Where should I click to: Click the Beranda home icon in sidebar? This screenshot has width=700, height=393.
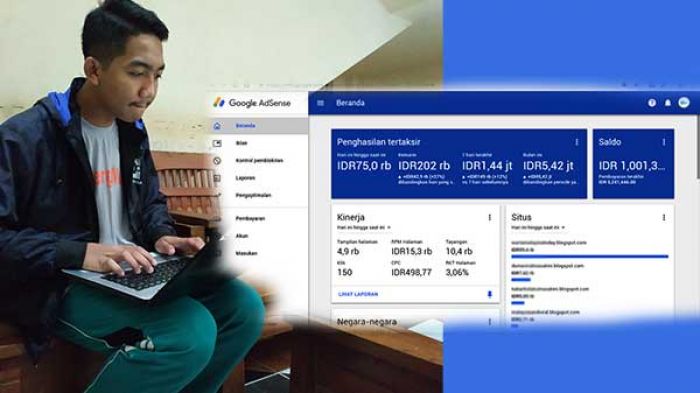pos(217,126)
